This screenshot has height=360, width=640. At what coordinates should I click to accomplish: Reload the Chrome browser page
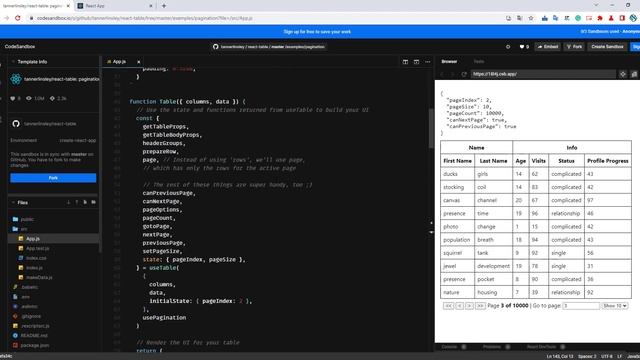point(18,18)
